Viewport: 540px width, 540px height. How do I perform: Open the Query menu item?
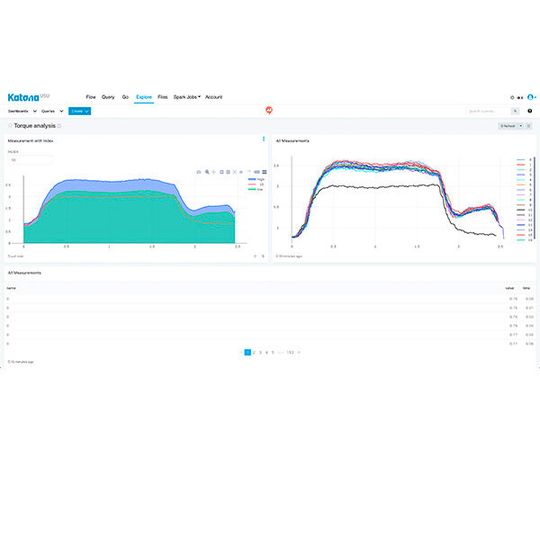click(x=108, y=97)
